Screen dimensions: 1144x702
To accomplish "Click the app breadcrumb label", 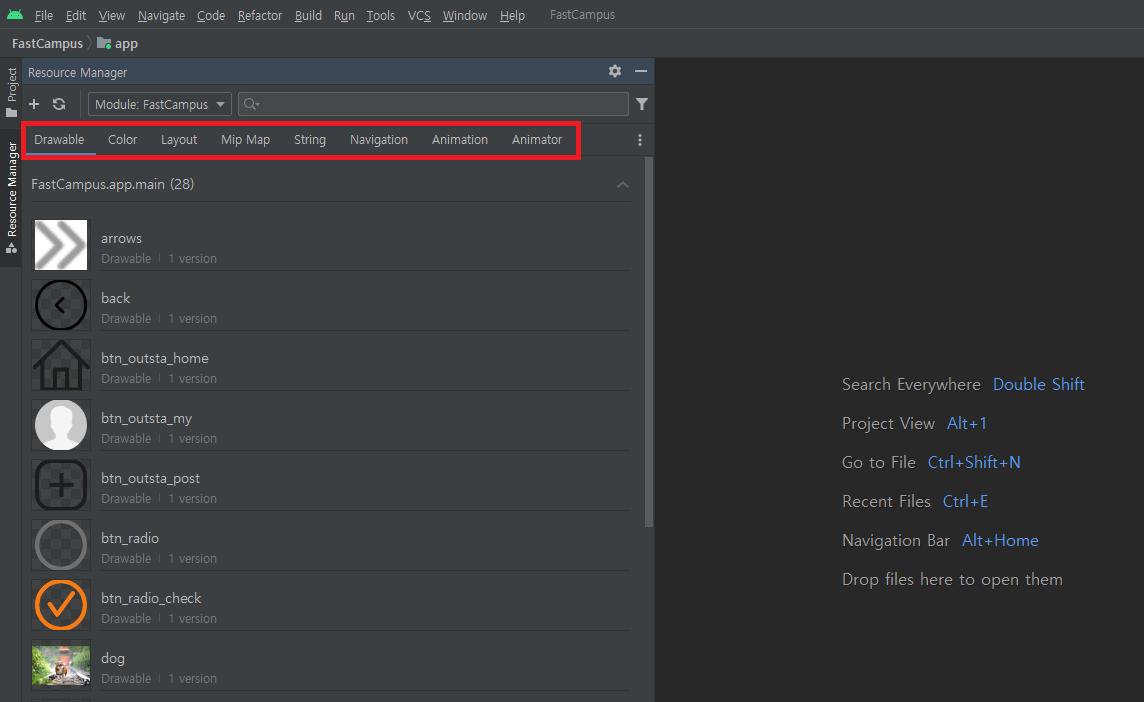I will point(126,43).
